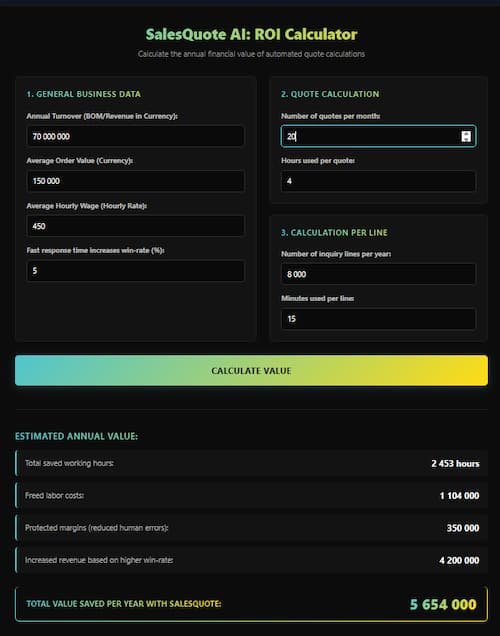
Task: Focus the Annual Turnover input field
Action: pos(135,136)
